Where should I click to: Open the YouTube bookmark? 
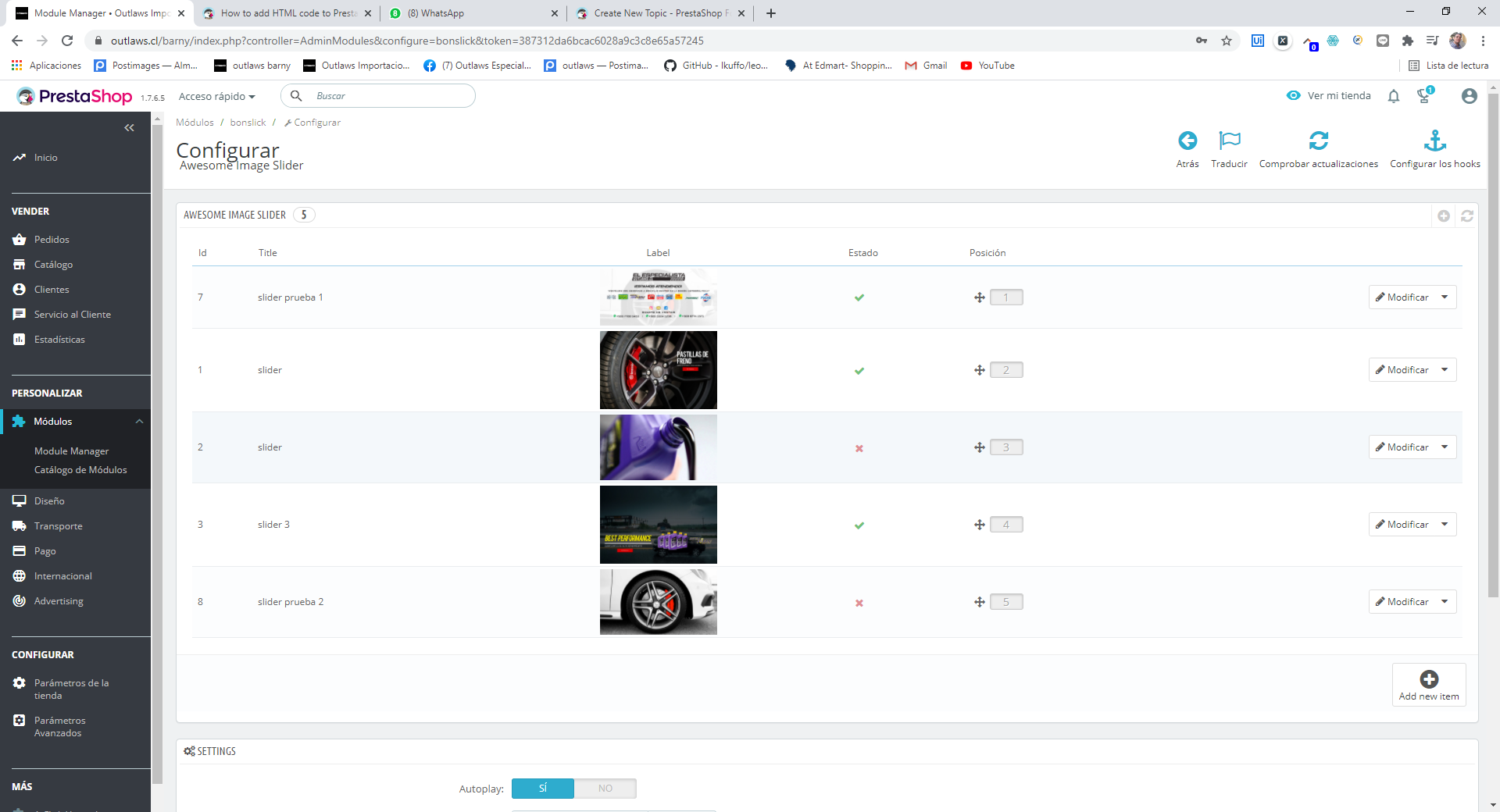987,66
